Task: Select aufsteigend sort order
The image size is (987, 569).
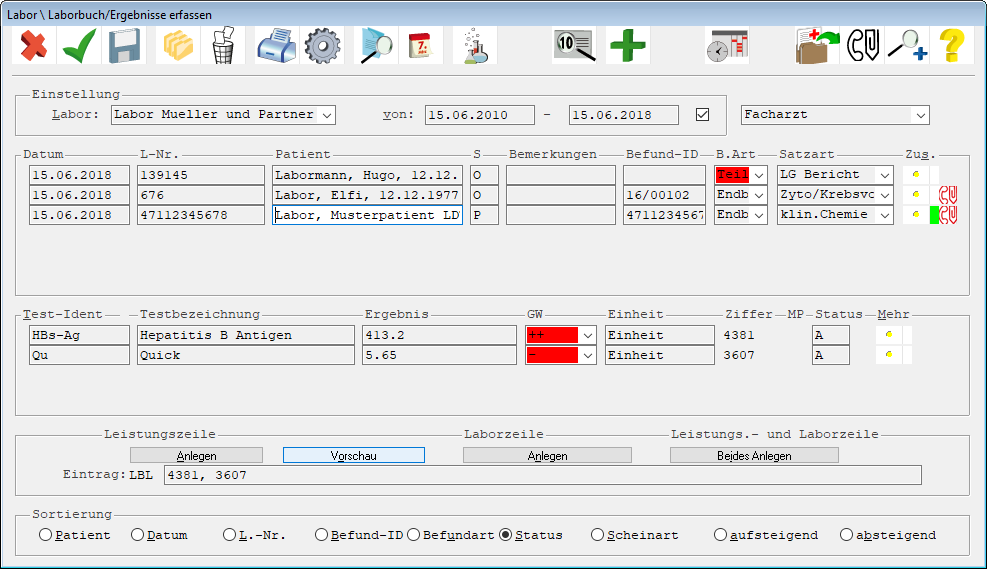Action: (x=720, y=534)
